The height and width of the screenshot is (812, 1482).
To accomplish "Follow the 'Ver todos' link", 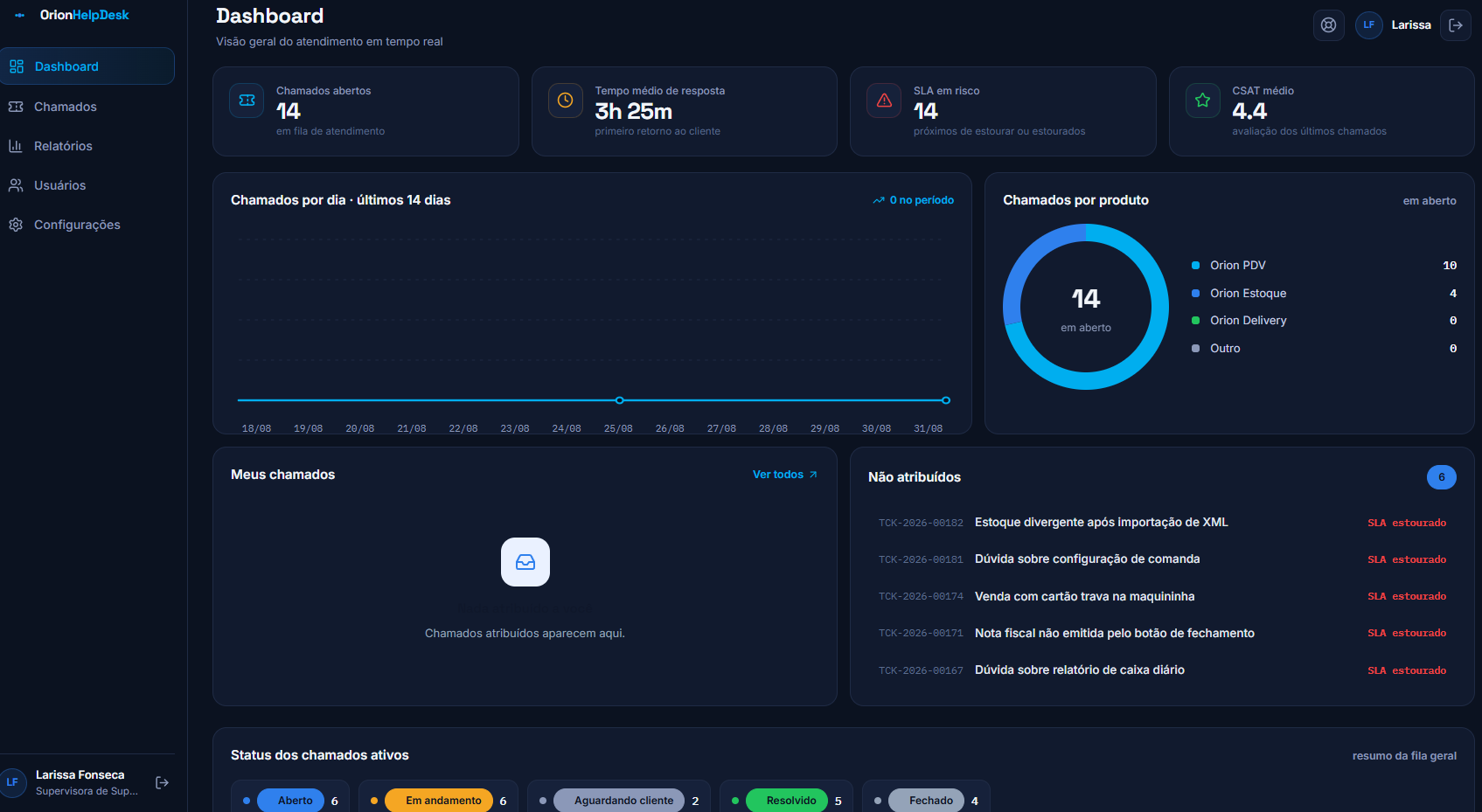I will point(785,475).
